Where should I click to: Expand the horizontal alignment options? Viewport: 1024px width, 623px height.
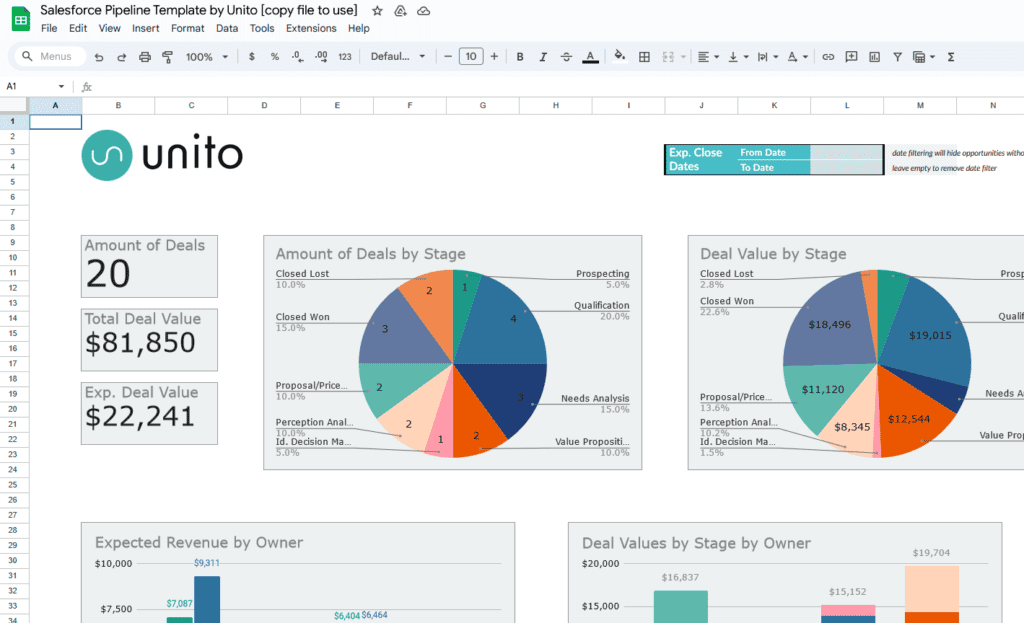716,56
